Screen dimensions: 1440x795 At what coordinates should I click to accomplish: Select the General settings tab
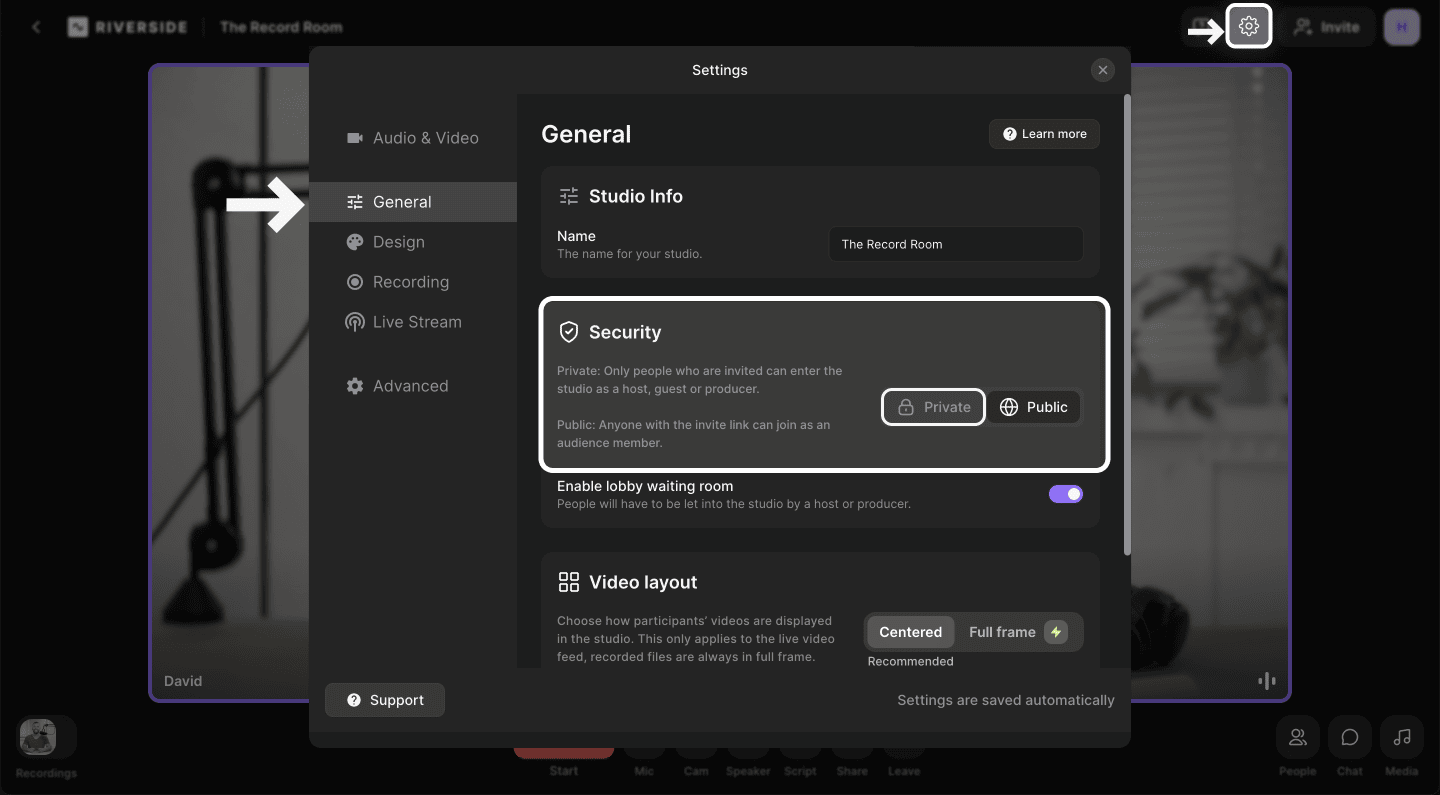pyautogui.click(x=413, y=202)
